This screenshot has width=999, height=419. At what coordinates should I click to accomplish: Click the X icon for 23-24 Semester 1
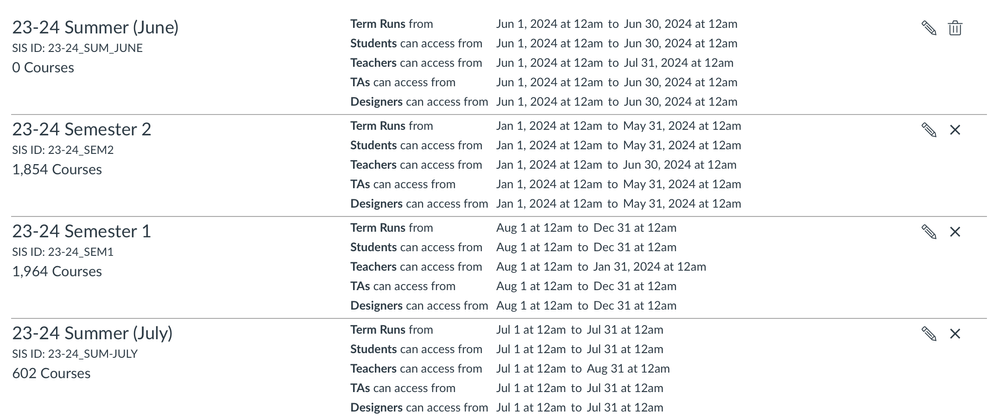tap(955, 232)
